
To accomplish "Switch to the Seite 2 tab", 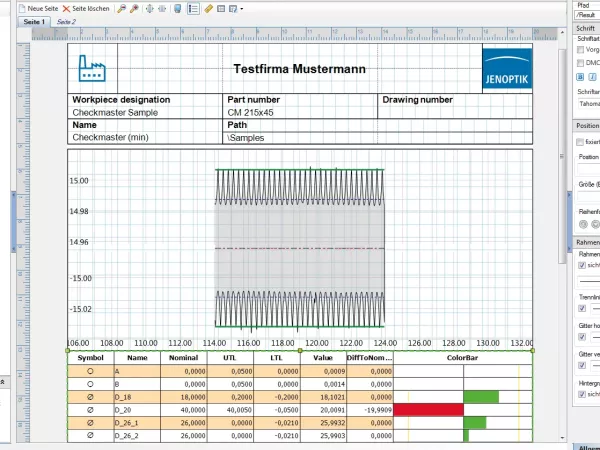I will point(66,21).
